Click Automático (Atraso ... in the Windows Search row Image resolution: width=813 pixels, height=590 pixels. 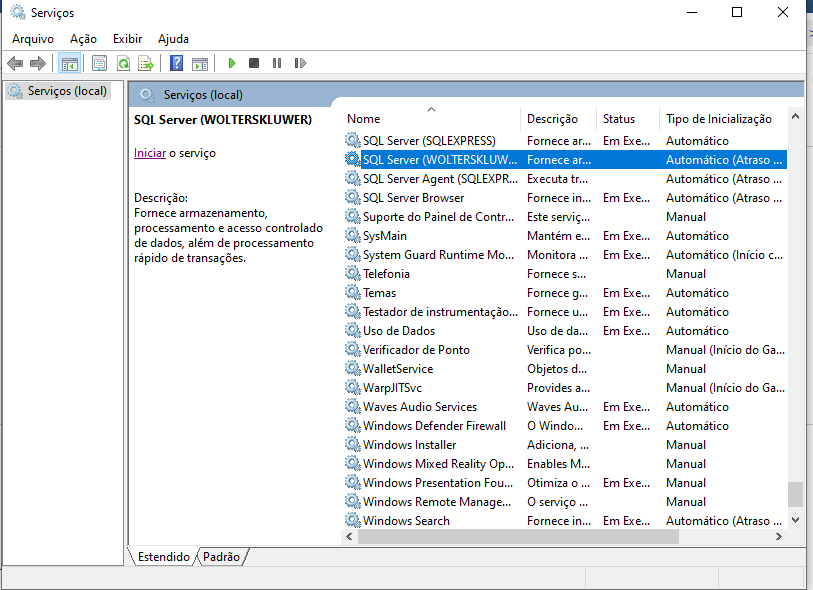tap(724, 521)
